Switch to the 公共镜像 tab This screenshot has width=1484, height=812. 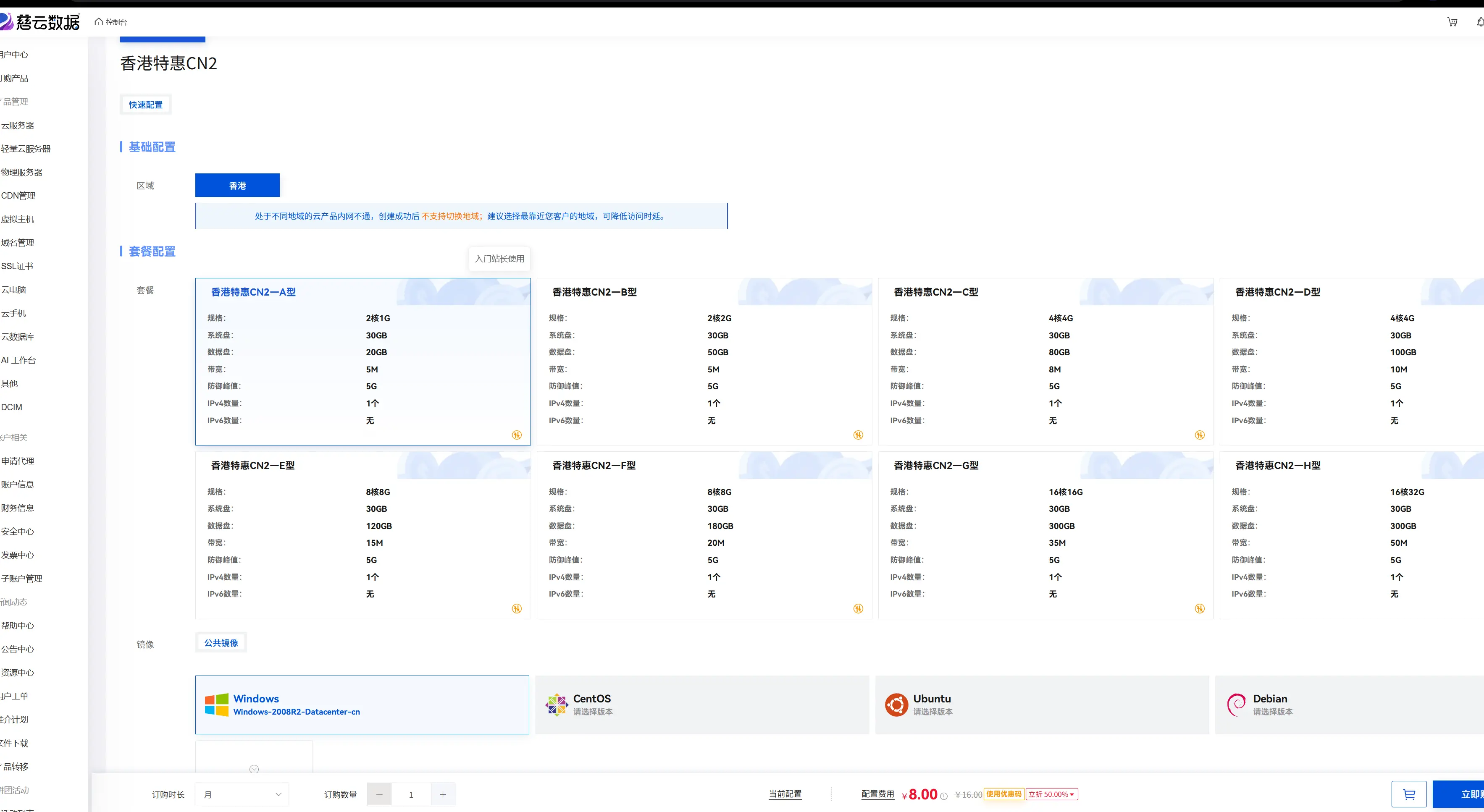pyautogui.click(x=221, y=643)
